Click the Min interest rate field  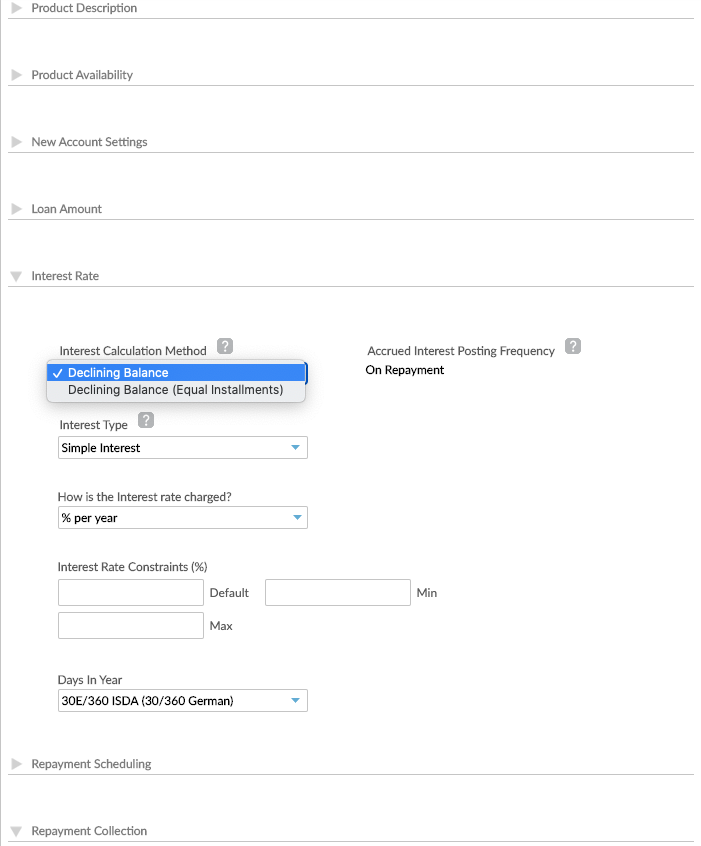(337, 592)
